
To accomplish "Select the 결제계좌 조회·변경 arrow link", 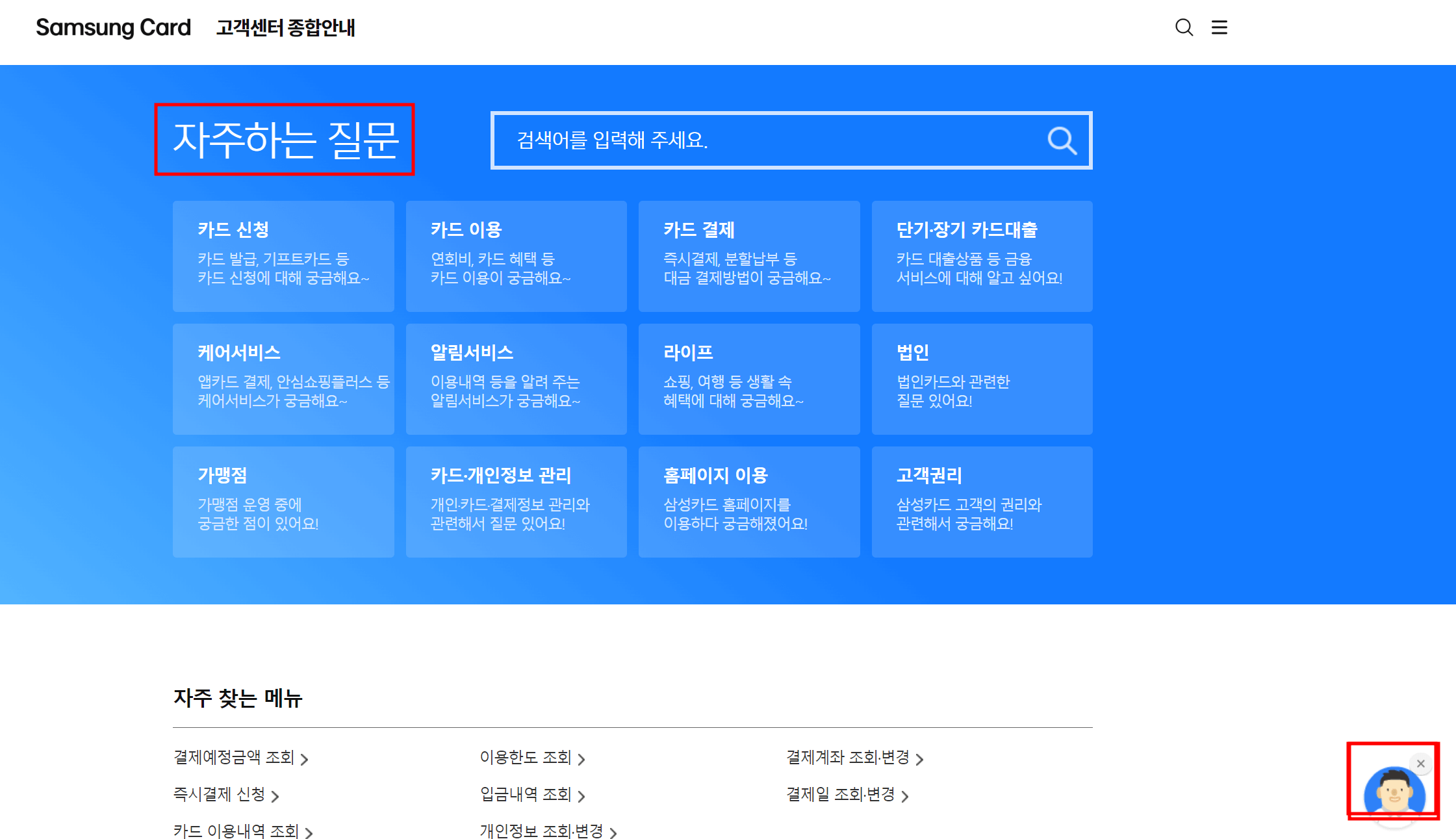I will pos(920,758).
